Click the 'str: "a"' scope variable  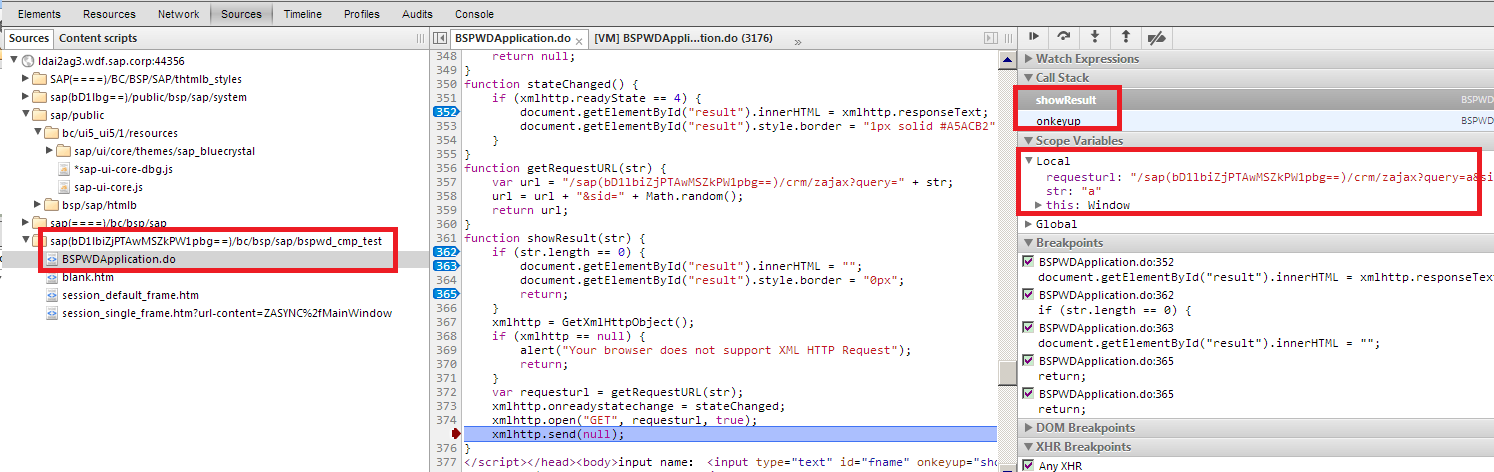coord(1072,190)
